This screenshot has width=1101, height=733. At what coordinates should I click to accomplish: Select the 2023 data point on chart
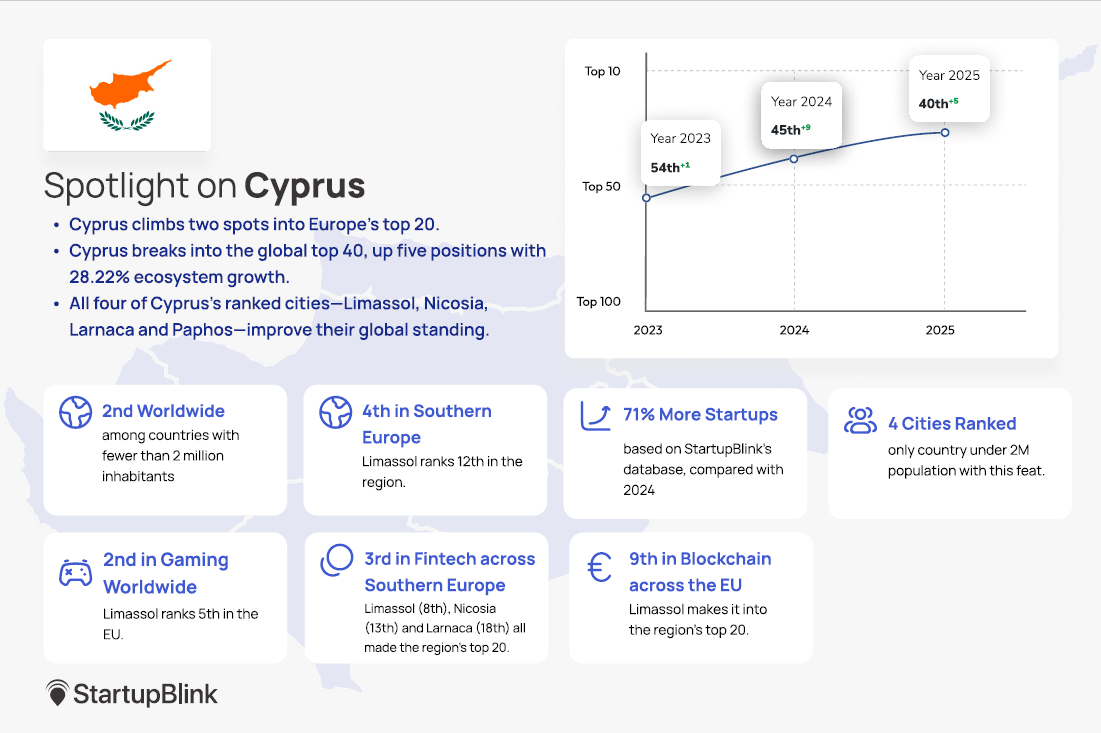646,197
